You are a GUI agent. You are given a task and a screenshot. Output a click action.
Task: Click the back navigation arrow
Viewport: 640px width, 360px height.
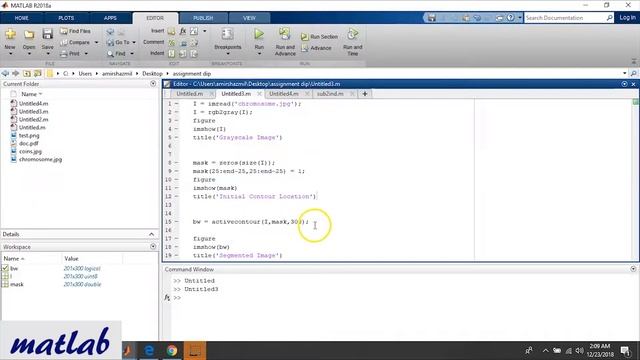pos(5,73)
